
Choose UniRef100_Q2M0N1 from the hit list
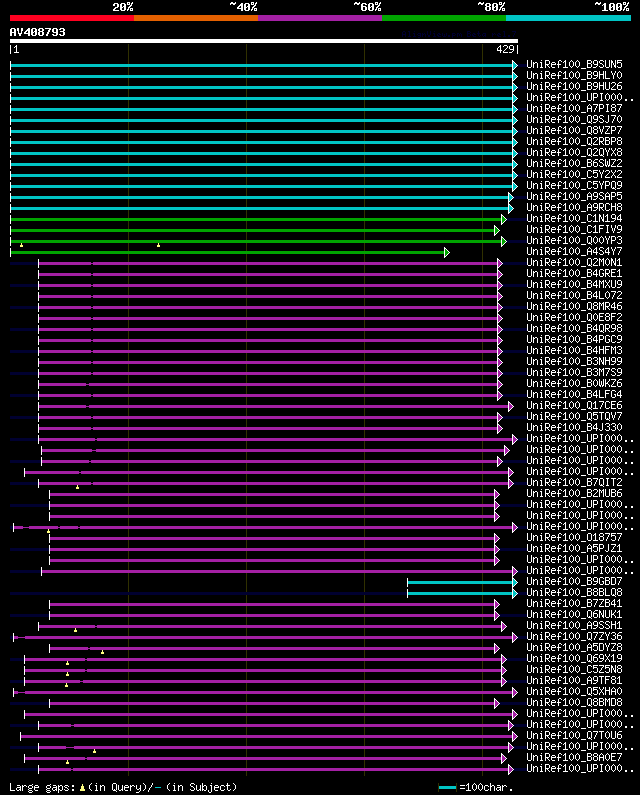point(574,262)
